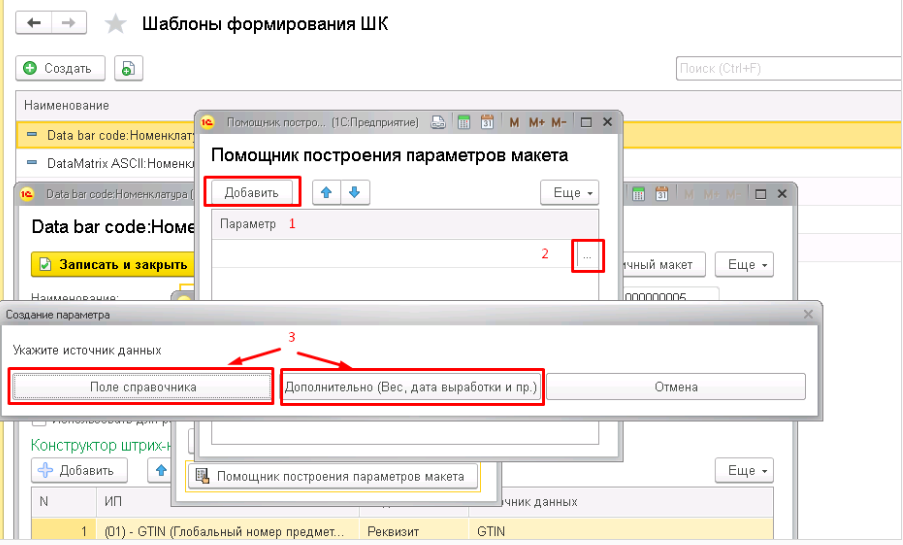Open Еще dropdown near top of Data bar code window

(744, 264)
